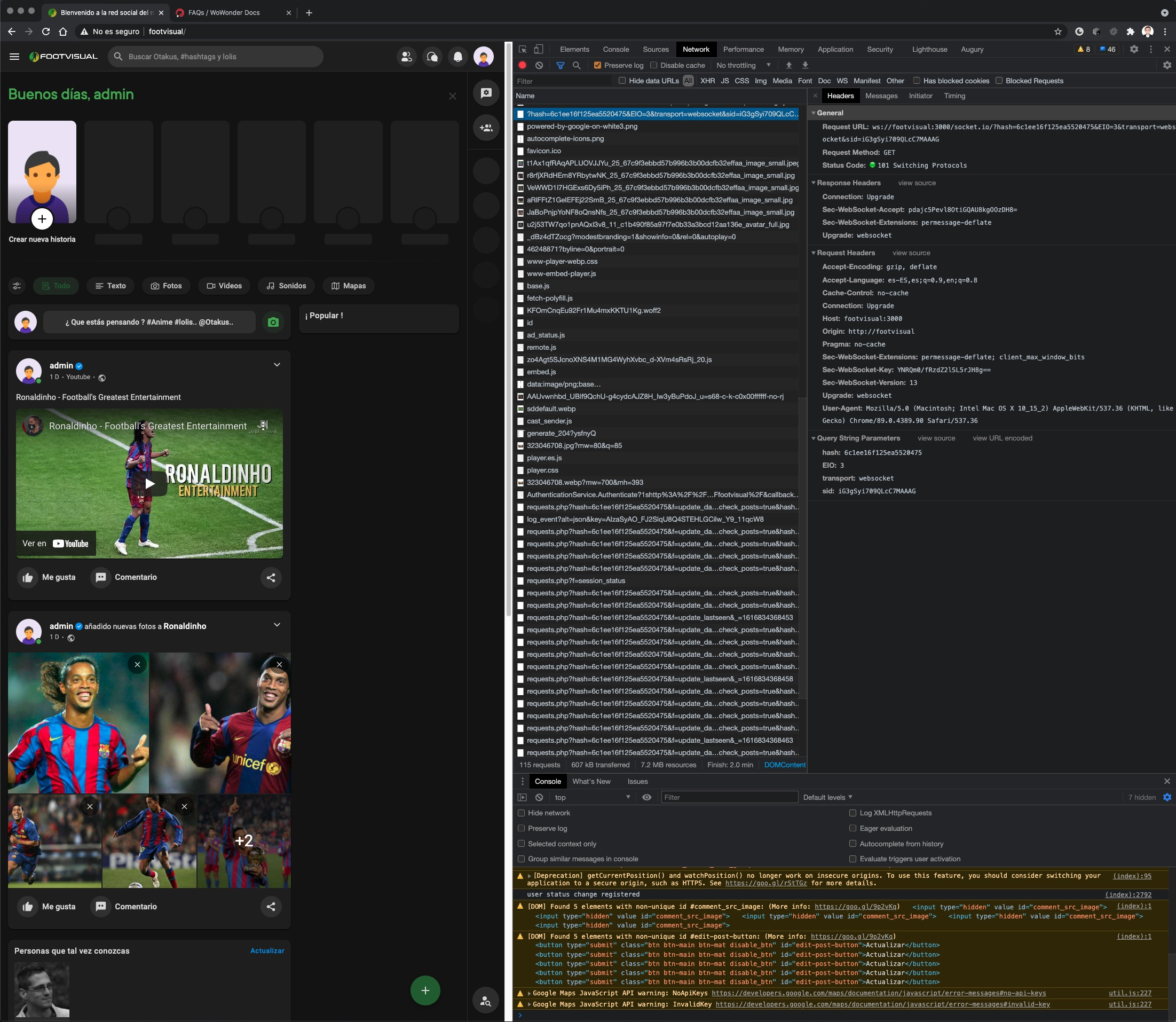Click the Actualizar link in suggested people
This screenshot has height=1022, width=1176.
tap(267, 950)
